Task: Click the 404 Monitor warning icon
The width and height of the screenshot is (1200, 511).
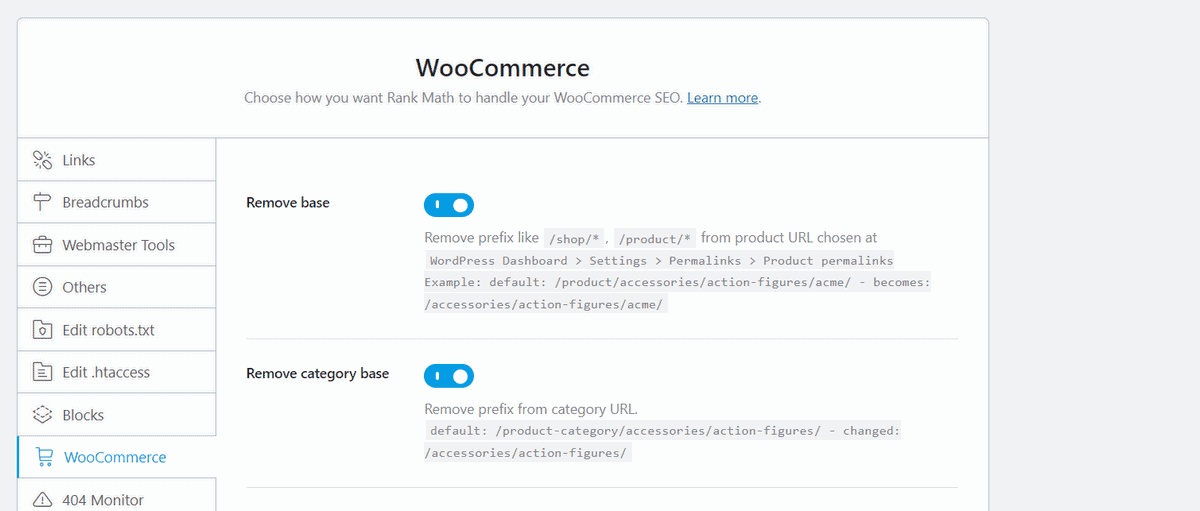Action: click(42, 500)
